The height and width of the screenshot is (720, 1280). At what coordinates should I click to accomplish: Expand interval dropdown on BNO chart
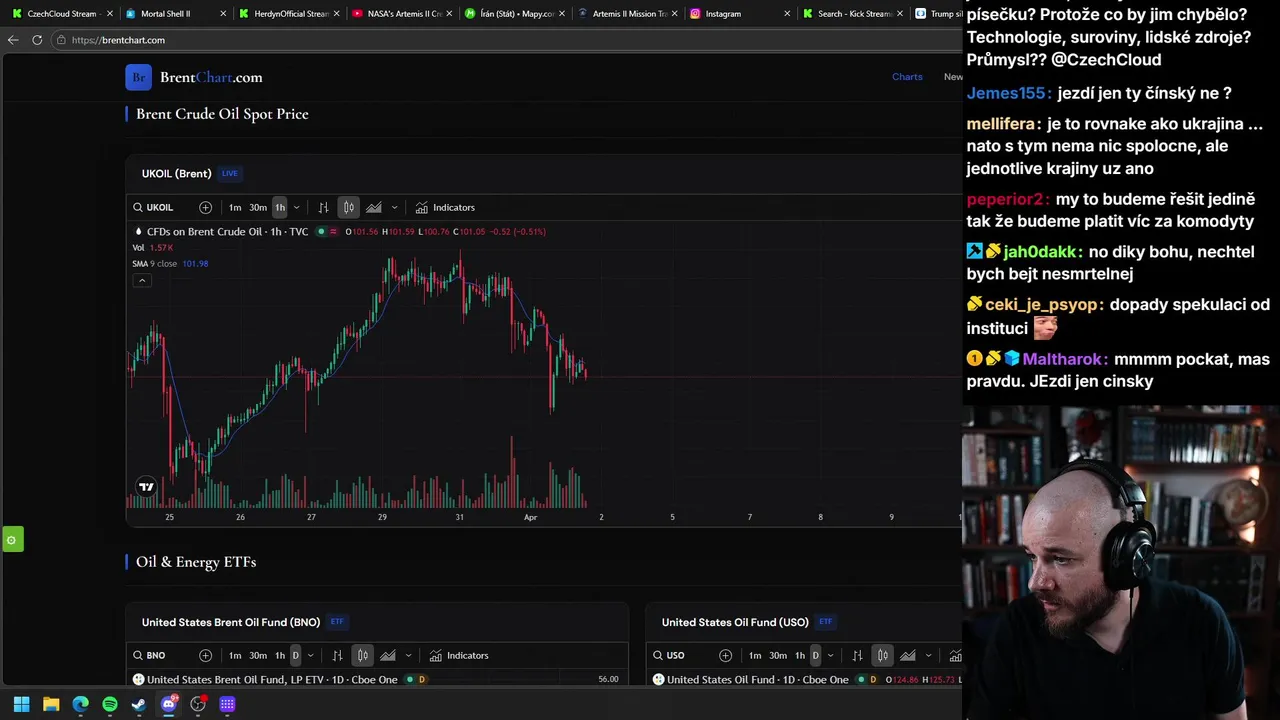(x=310, y=655)
